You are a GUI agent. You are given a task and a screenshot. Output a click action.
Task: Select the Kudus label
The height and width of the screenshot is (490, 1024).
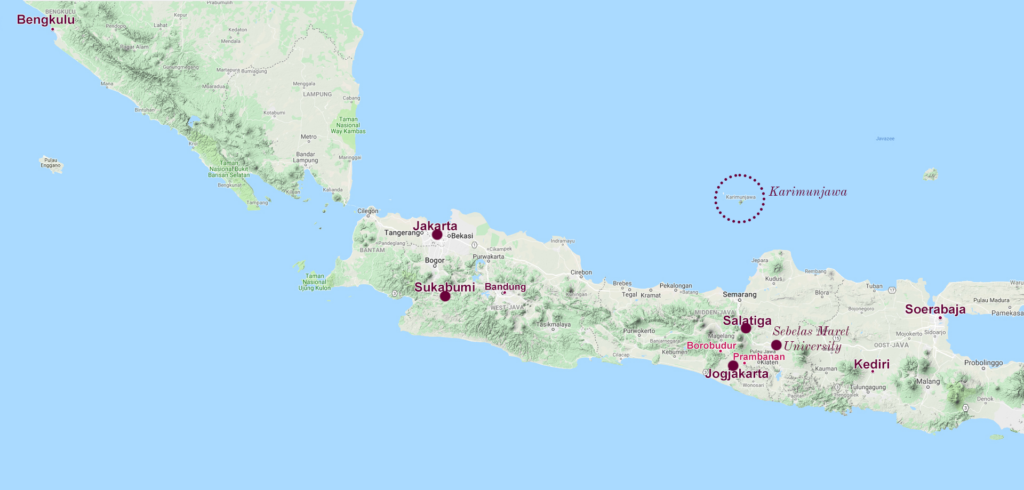(773, 279)
